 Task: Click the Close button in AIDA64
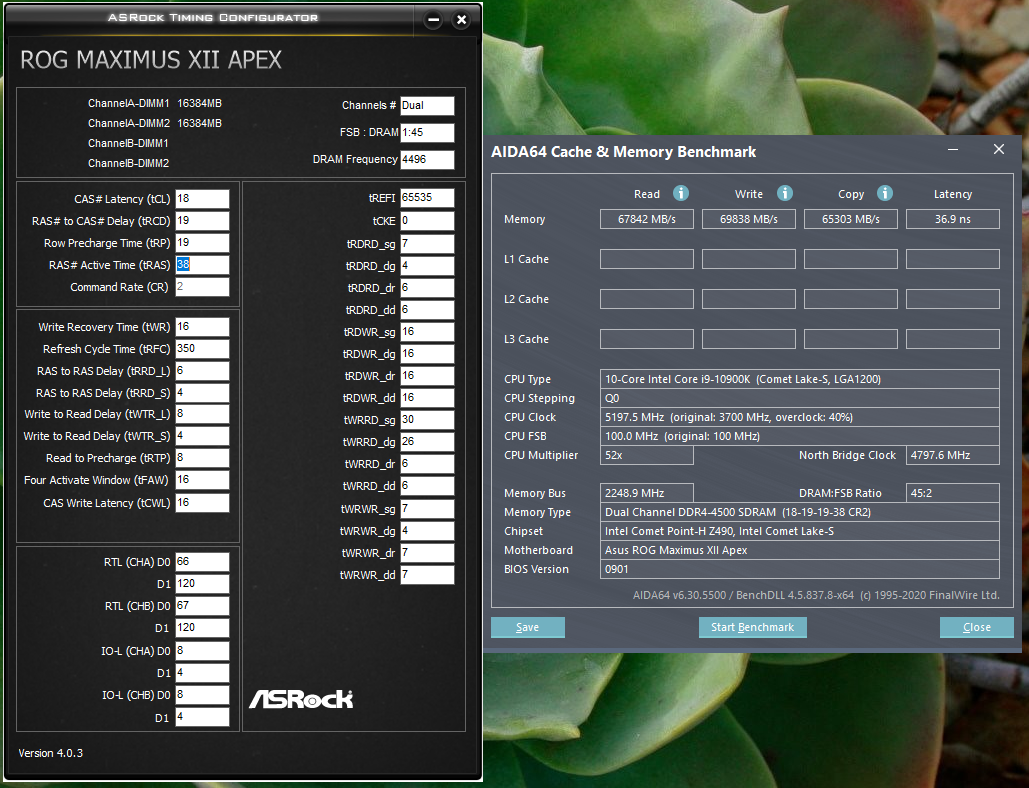click(976, 627)
